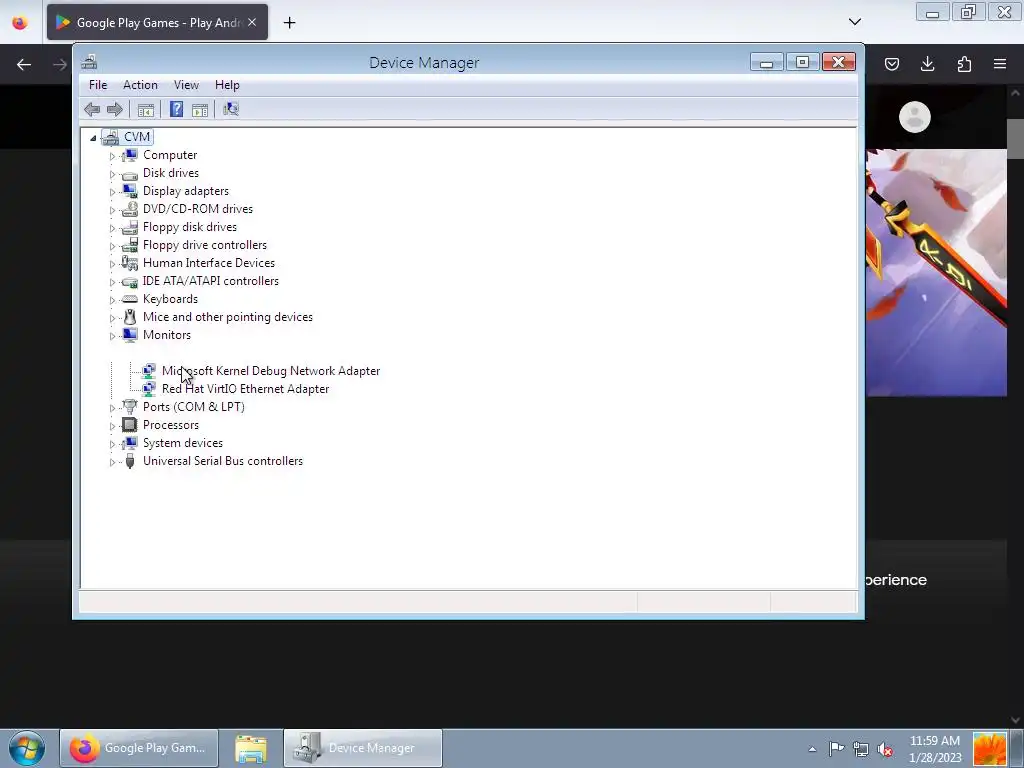1024x768 pixels.
Task: Click the Firefox taskbar button
Action: click(x=139, y=748)
